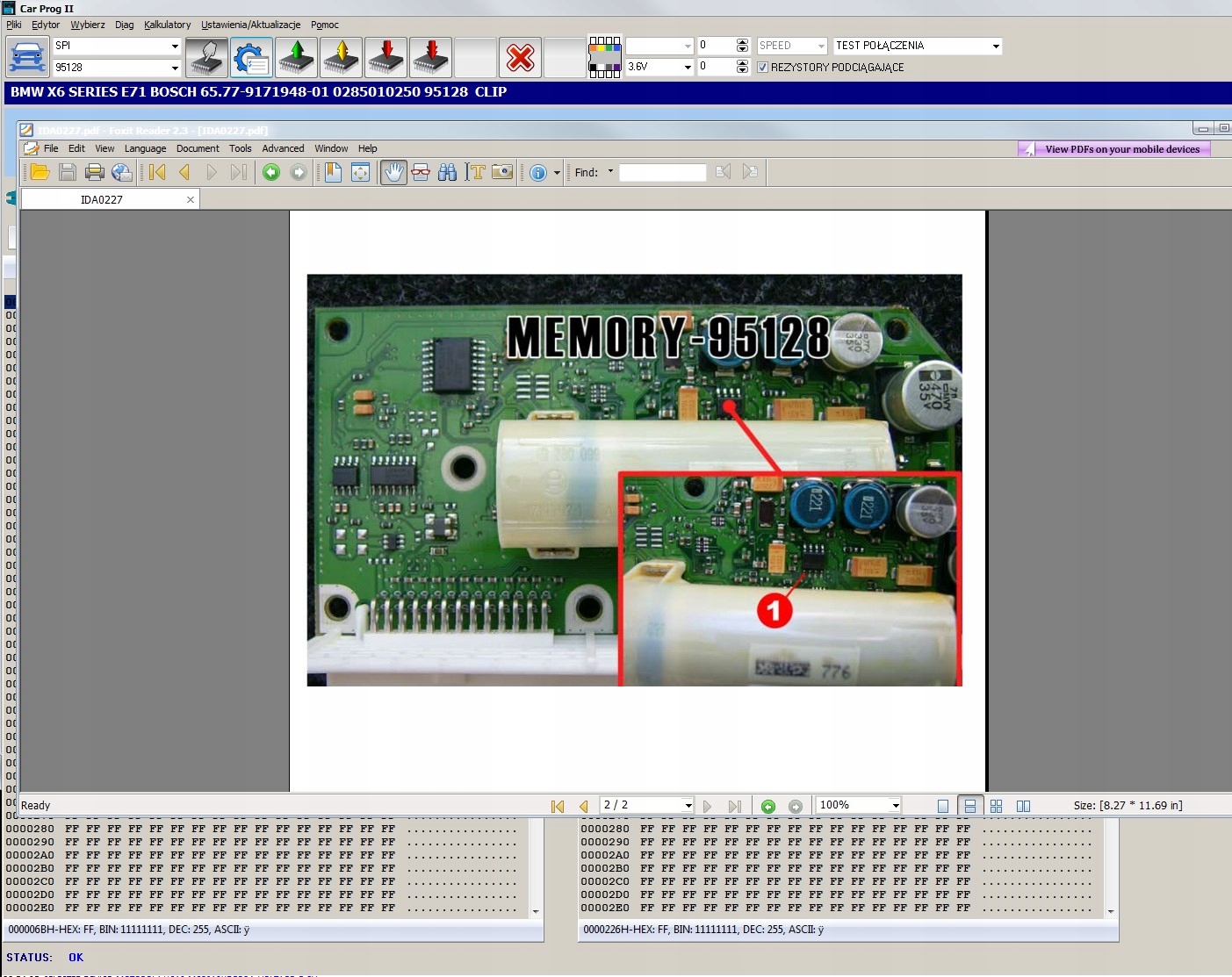Viewport: 1232px width, 977px height.
Task: Open the page number 2 / 2 dropdown
Action: [688, 806]
